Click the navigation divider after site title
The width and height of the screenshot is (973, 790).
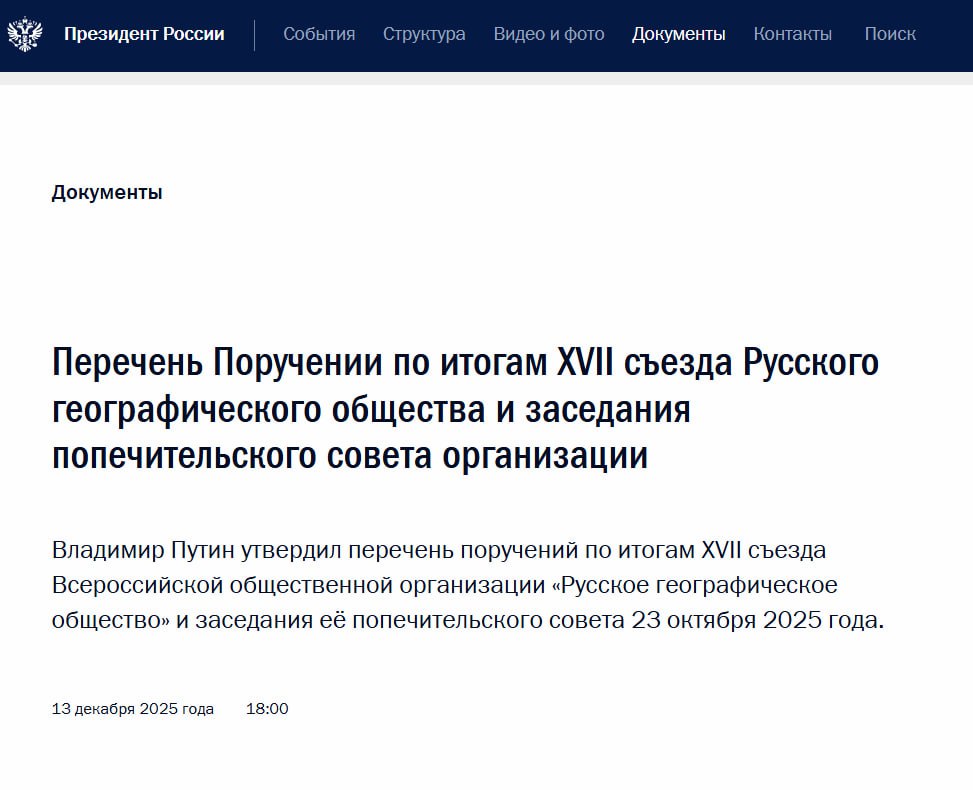[x=254, y=34]
